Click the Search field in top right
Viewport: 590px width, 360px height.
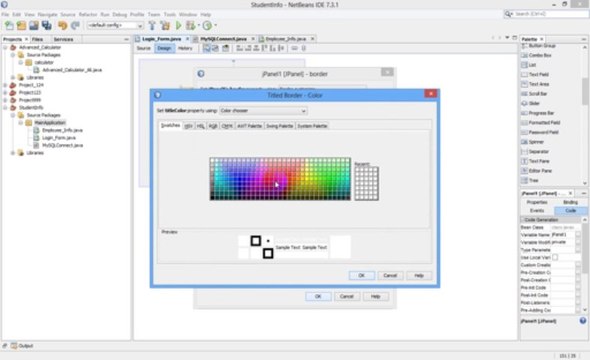pyautogui.click(x=547, y=14)
